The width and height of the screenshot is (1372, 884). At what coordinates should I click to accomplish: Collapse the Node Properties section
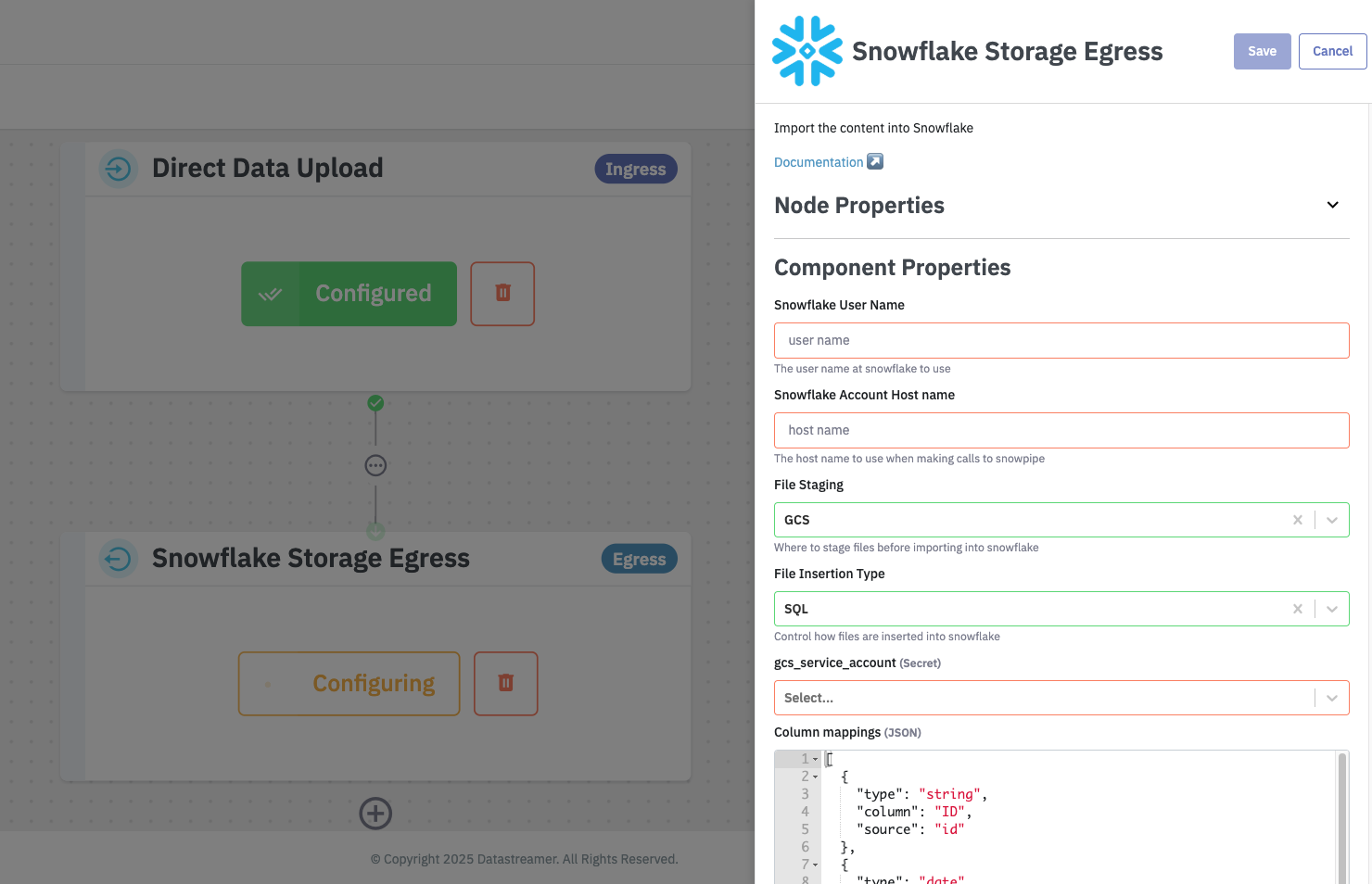click(x=1332, y=205)
